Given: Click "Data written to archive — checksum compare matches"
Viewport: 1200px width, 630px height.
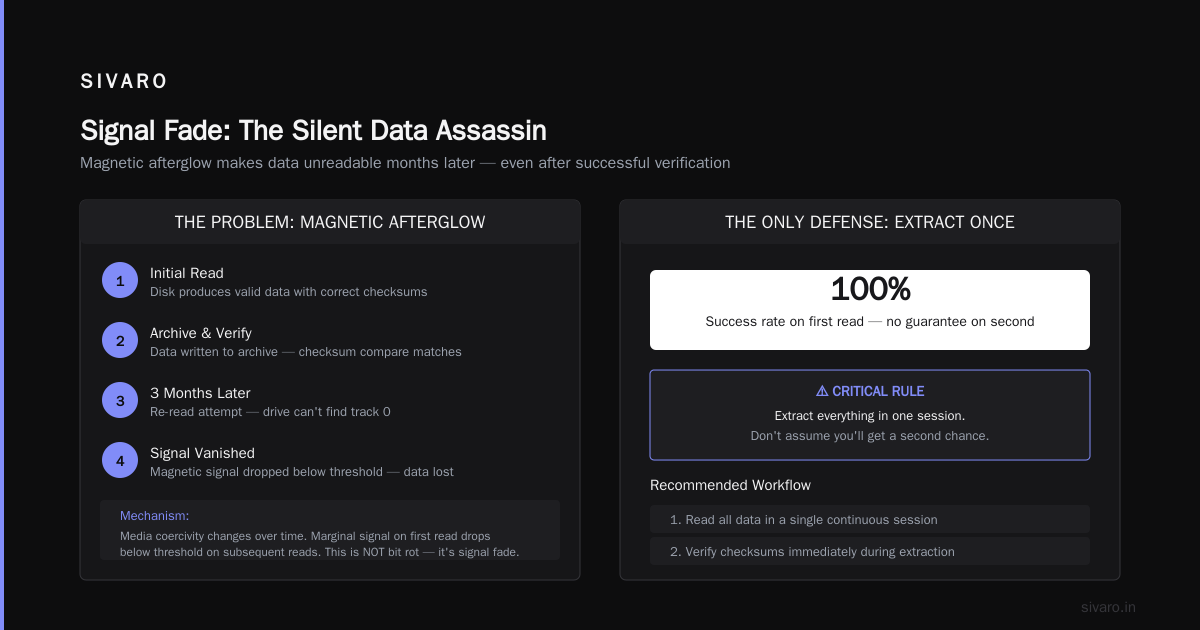Looking at the screenshot, I should tap(306, 352).
